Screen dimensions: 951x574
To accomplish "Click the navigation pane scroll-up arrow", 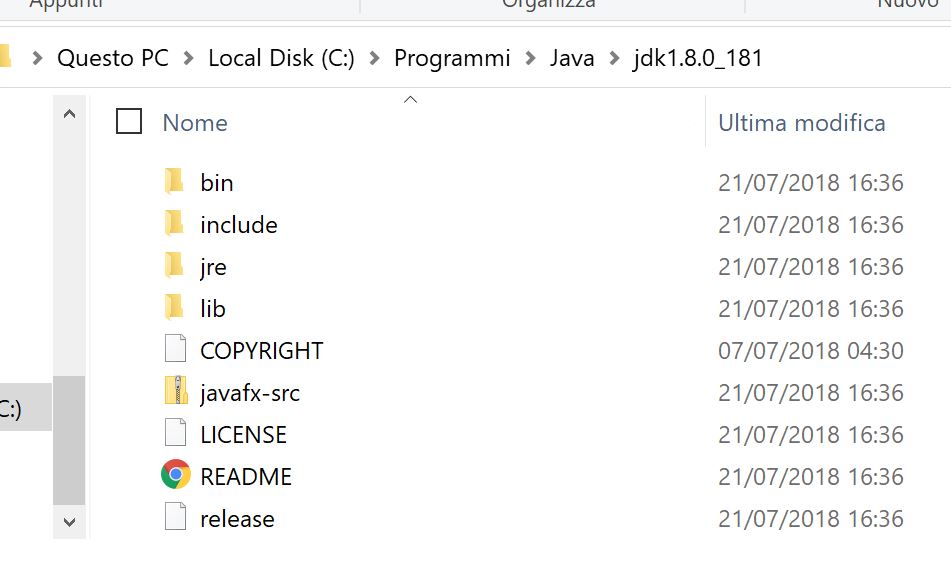I will (x=69, y=115).
